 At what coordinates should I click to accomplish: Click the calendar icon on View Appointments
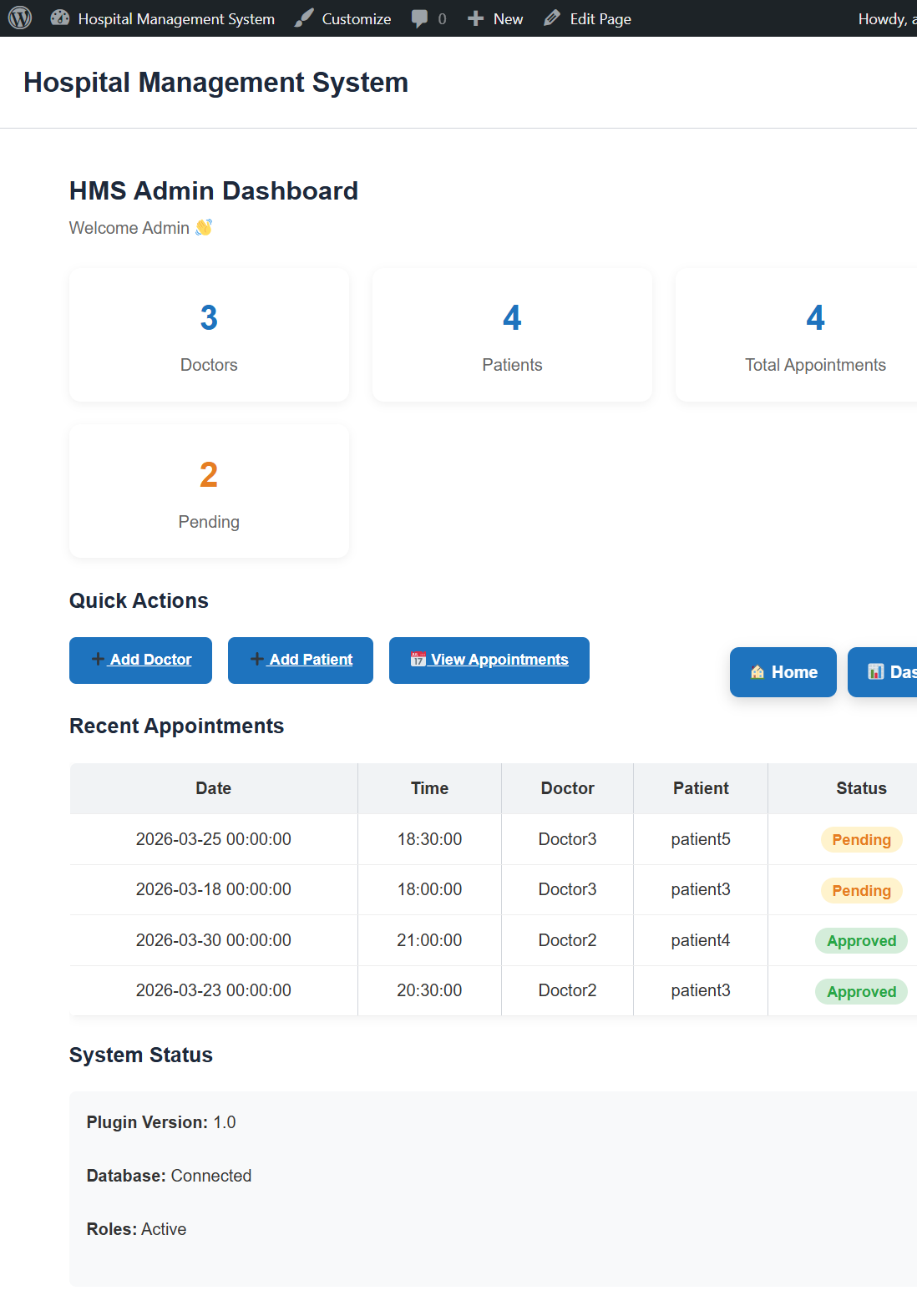point(418,660)
